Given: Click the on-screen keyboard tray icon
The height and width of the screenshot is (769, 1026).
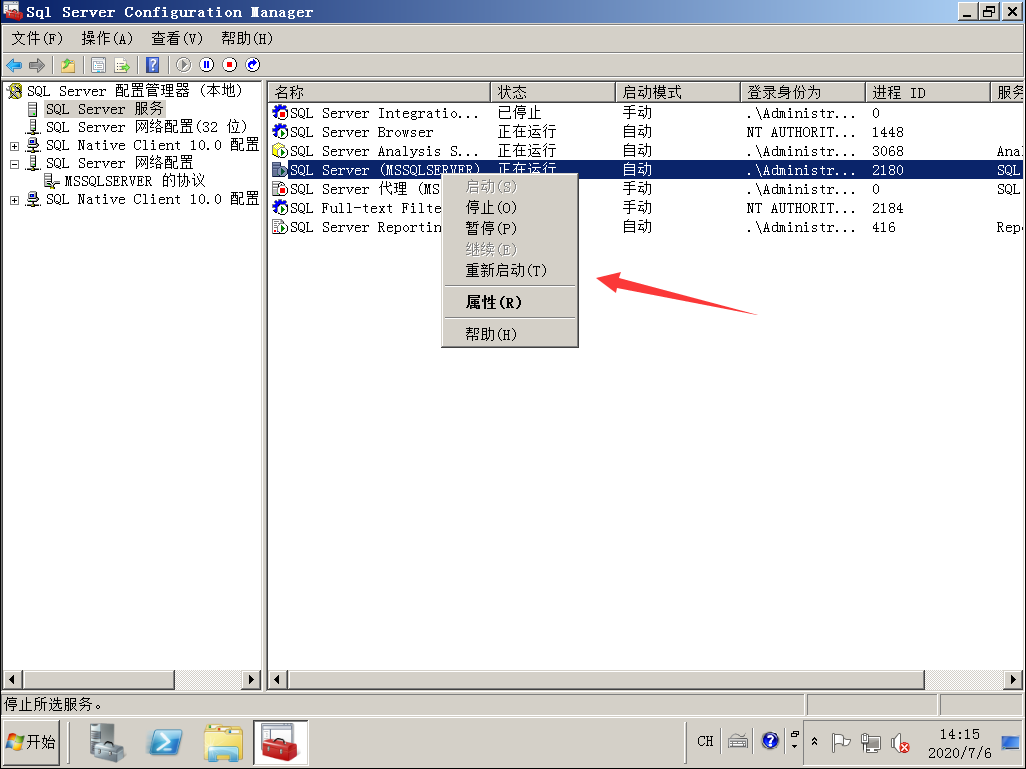Looking at the screenshot, I should [x=738, y=742].
